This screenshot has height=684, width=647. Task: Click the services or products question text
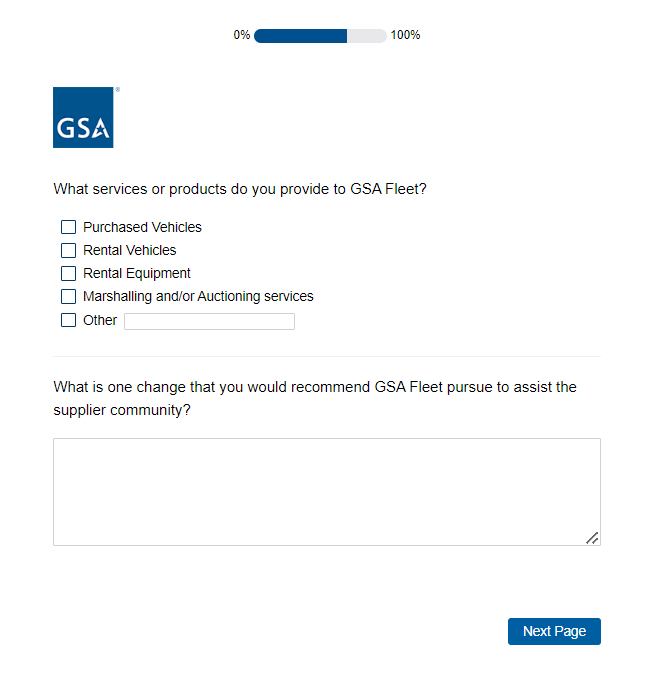pyautogui.click(x=240, y=188)
